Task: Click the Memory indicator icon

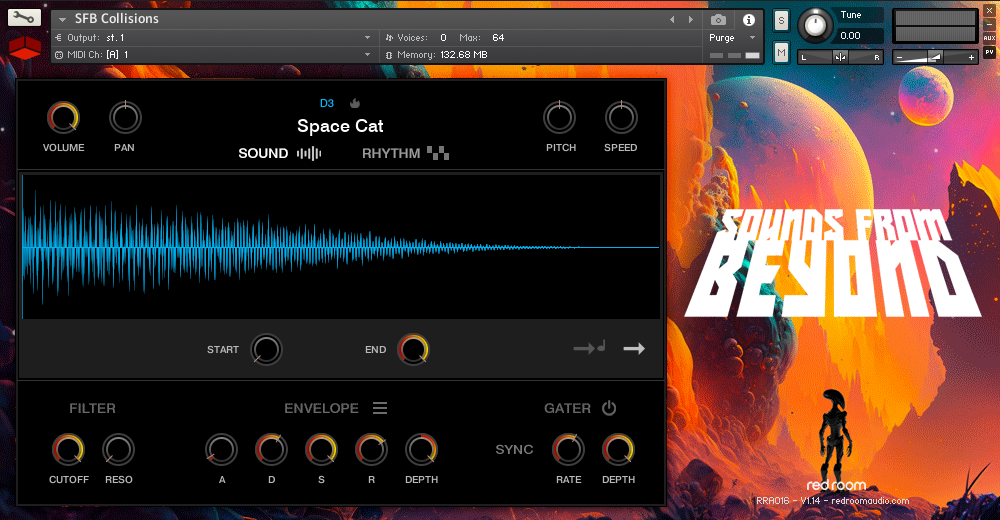Action: [389, 55]
